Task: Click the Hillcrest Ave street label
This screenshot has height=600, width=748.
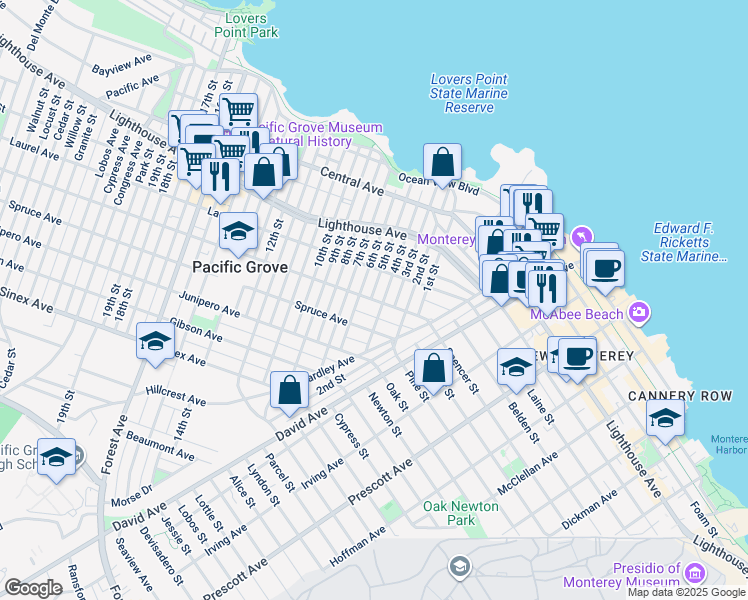Action: pos(176,396)
